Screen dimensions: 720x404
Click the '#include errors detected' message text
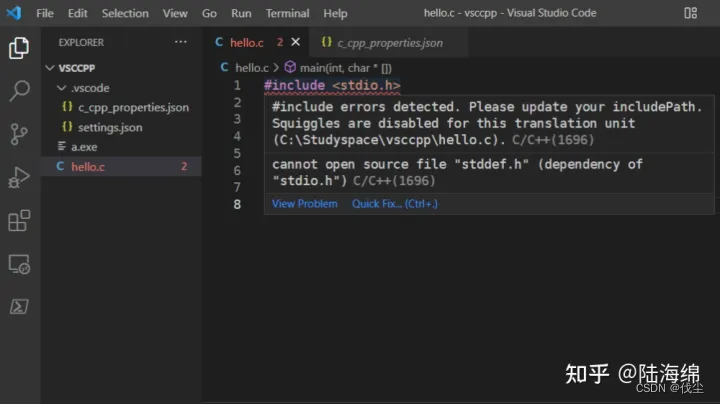[x=487, y=123]
